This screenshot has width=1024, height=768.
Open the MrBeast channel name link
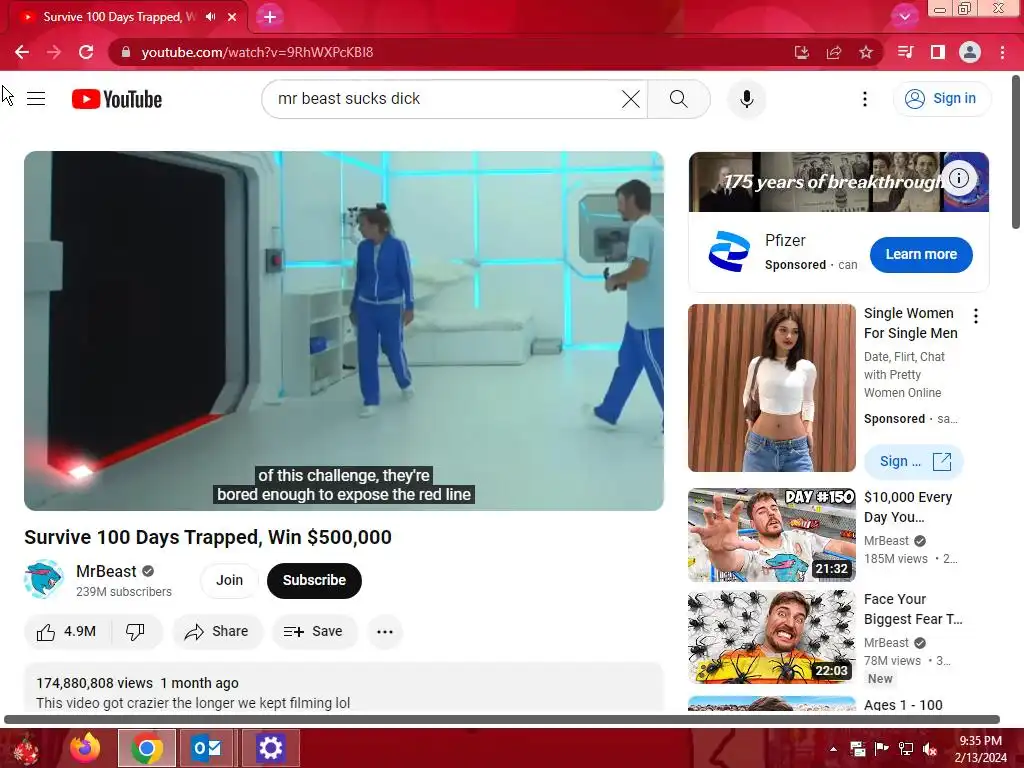pyautogui.click(x=106, y=571)
